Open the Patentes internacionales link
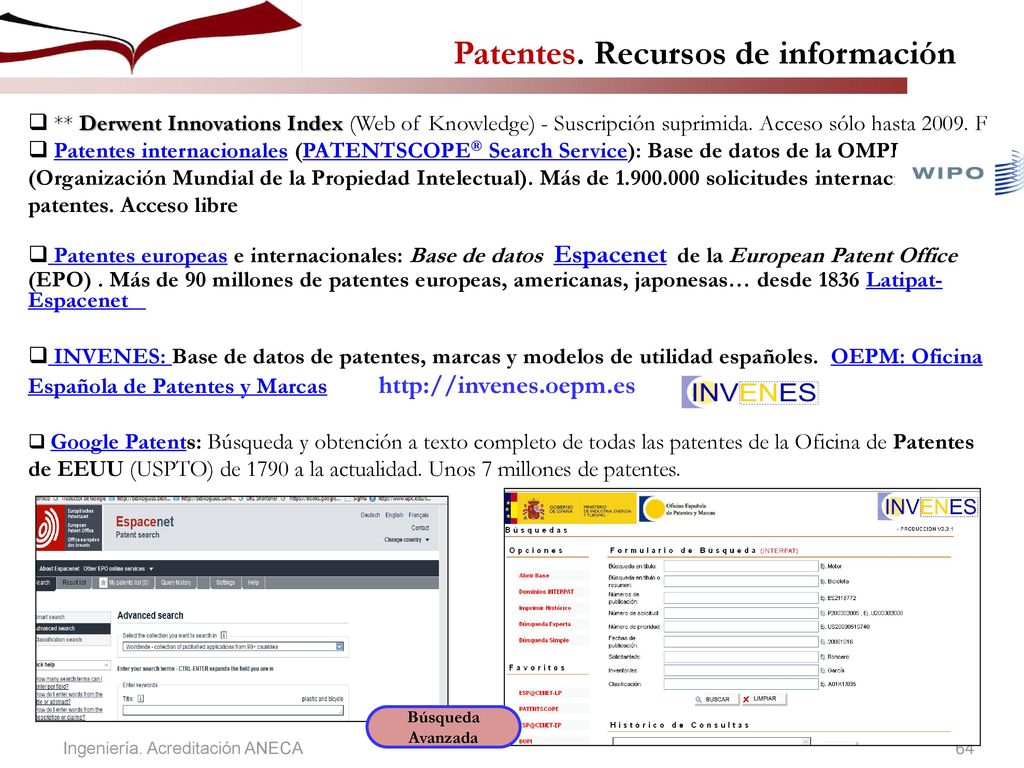1024x768 pixels. [170, 151]
